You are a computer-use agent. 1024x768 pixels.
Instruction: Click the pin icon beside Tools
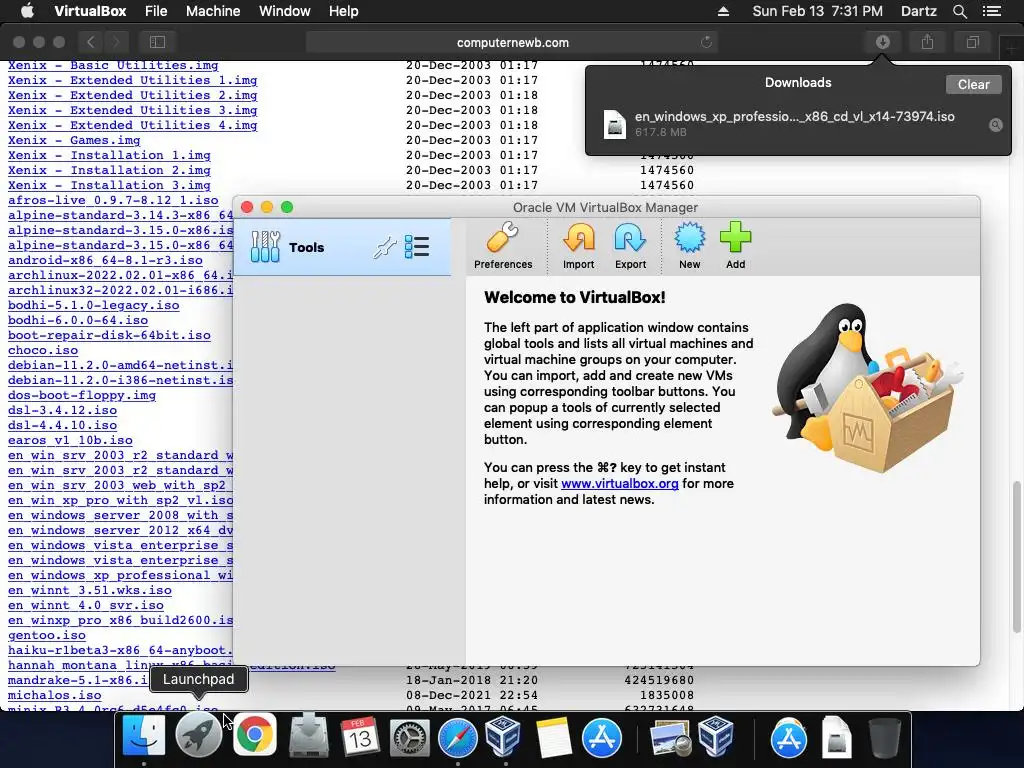pyautogui.click(x=385, y=248)
